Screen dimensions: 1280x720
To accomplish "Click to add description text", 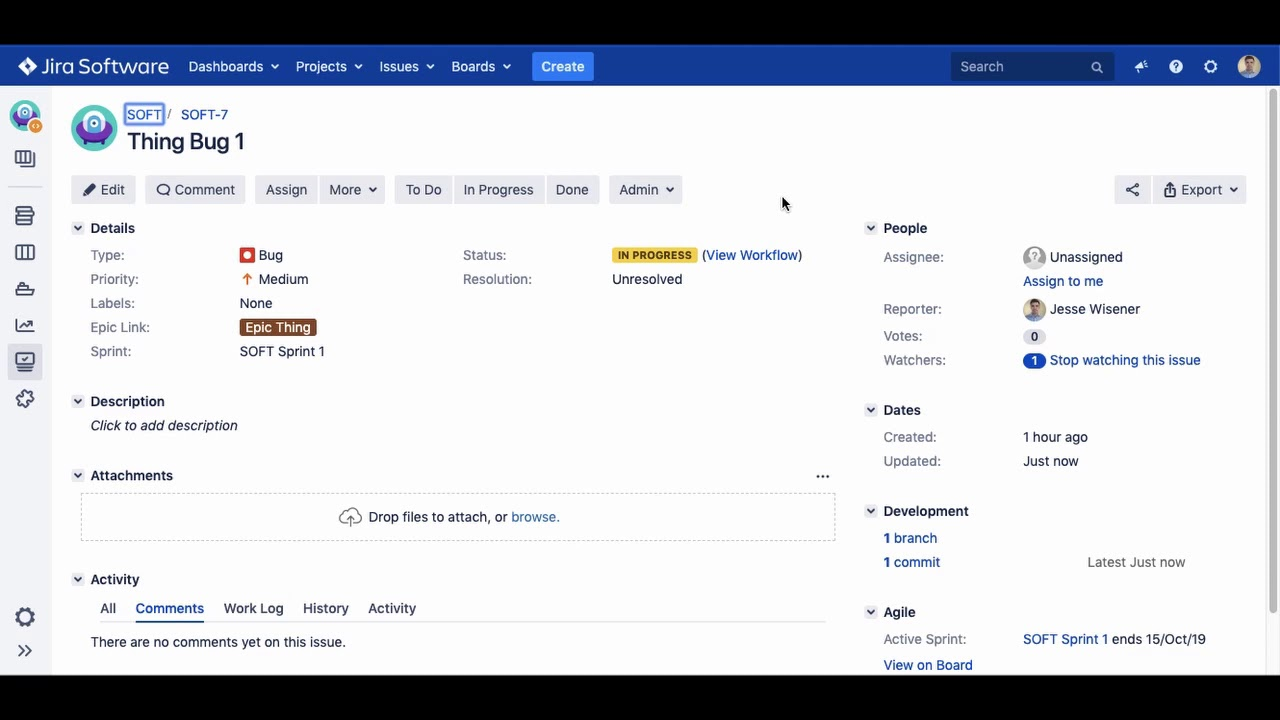I will tap(164, 426).
